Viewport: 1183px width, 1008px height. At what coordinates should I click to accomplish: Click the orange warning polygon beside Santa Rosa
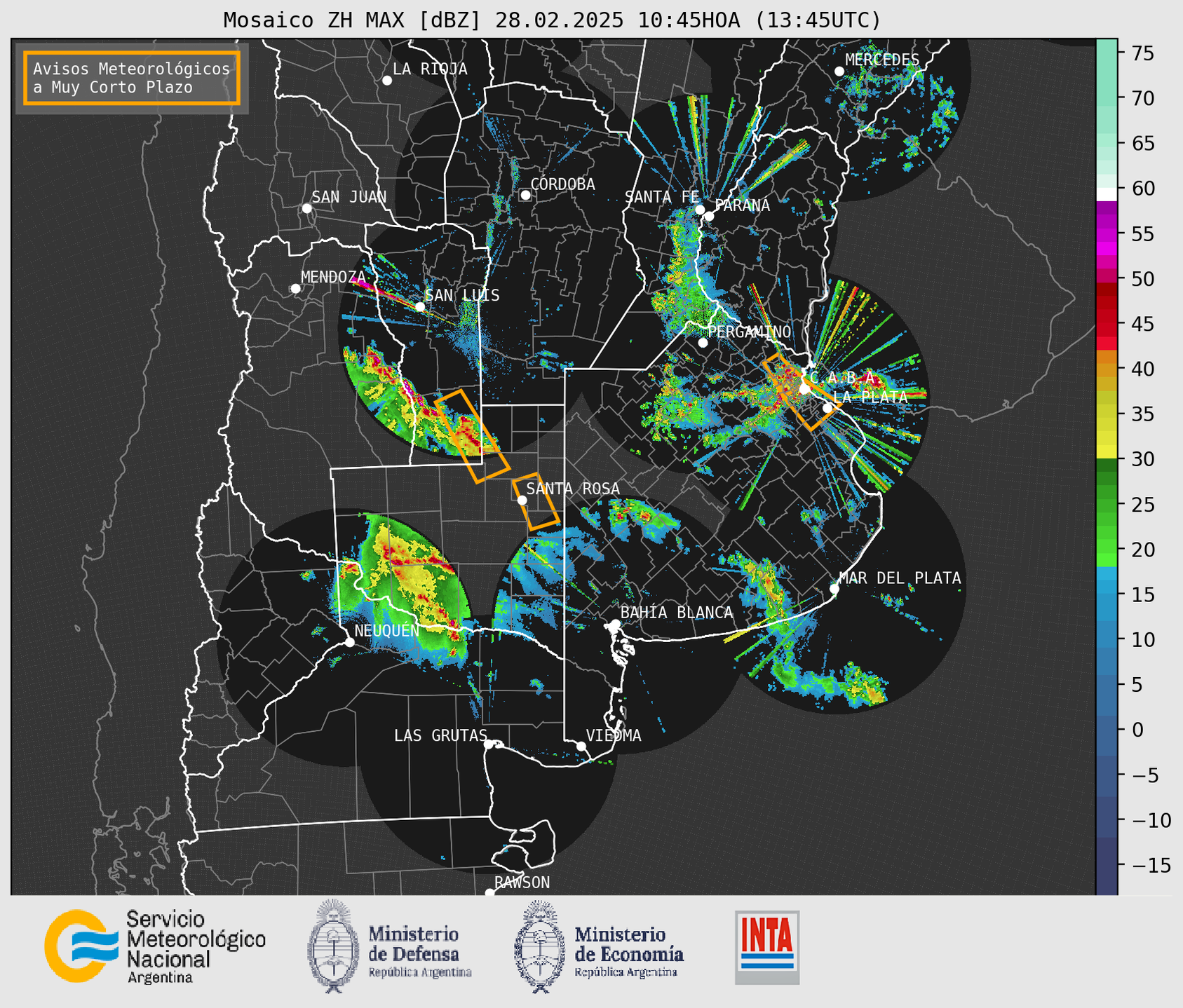click(535, 501)
